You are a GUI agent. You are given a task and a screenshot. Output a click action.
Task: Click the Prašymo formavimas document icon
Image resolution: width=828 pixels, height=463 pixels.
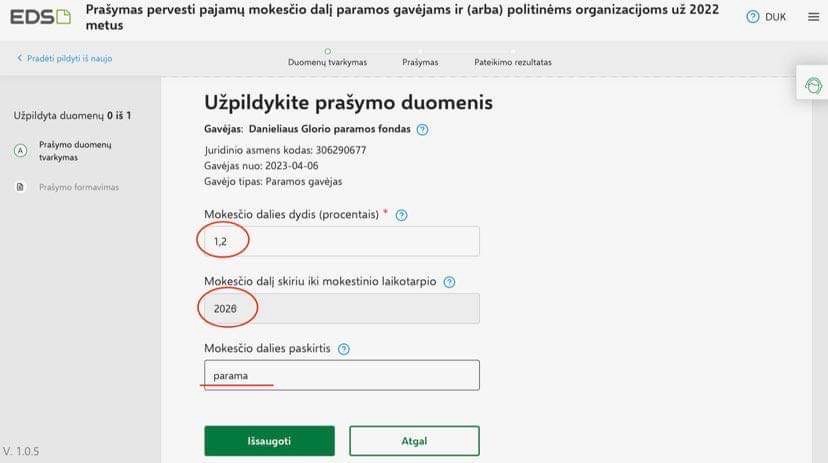20,187
